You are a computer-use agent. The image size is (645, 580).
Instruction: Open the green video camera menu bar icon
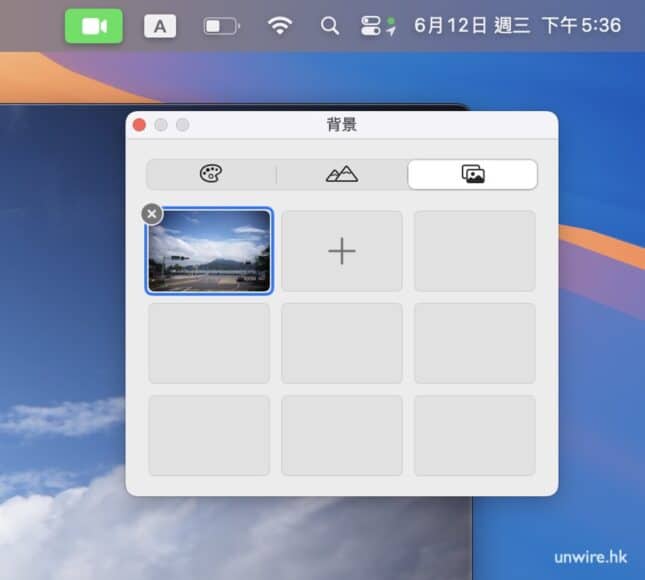[x=94, y=26]
